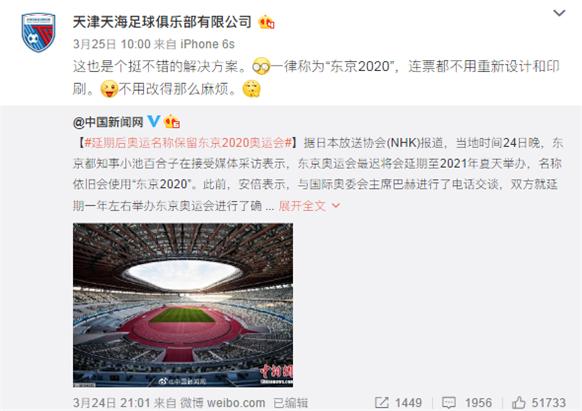The image size is (582, 411).
Task: Open comments via speech bubble icon
Action: (x=449, y=403)
